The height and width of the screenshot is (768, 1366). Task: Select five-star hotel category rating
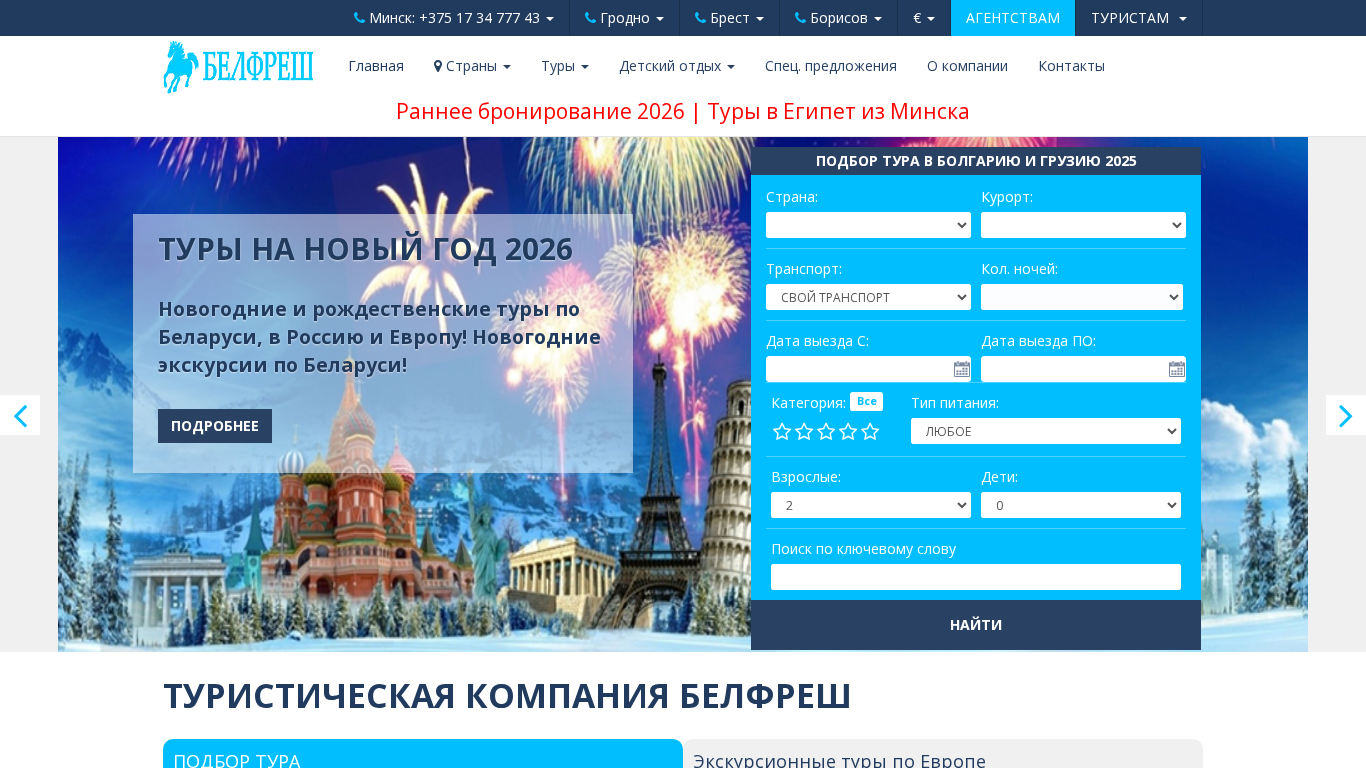pos(870,432)
